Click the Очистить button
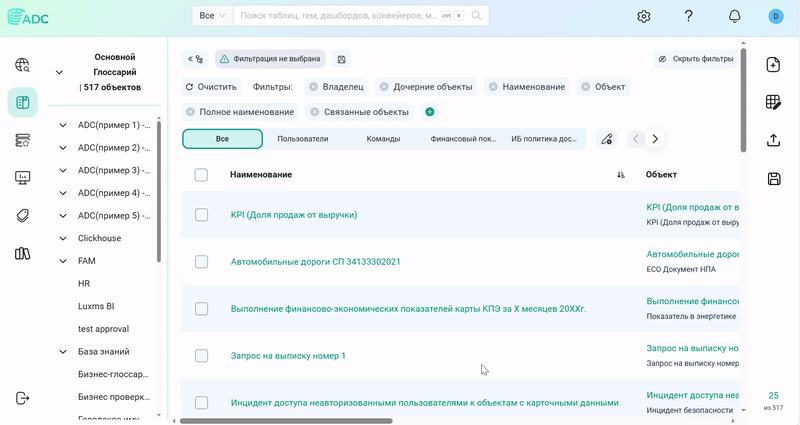The width and height of the screenshot is (800, 425). (211, 87)
